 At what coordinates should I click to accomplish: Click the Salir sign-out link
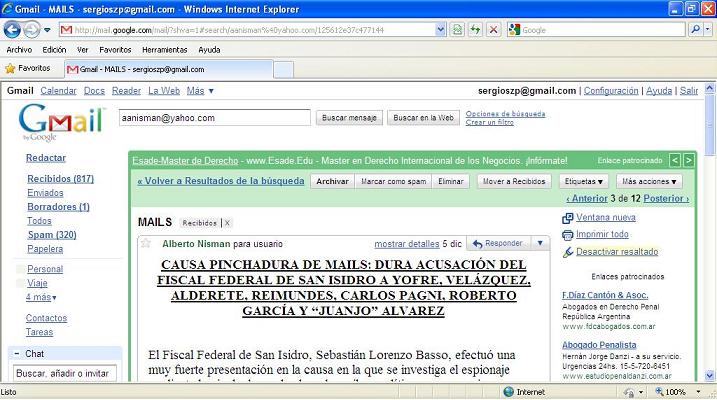pyautogui.click(x=689, y=91)
